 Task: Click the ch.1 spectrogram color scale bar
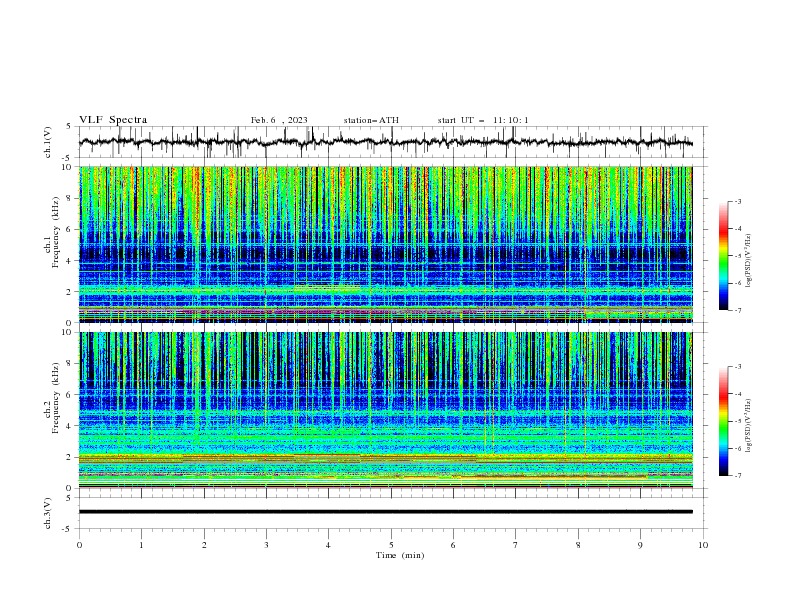(723, 256)
